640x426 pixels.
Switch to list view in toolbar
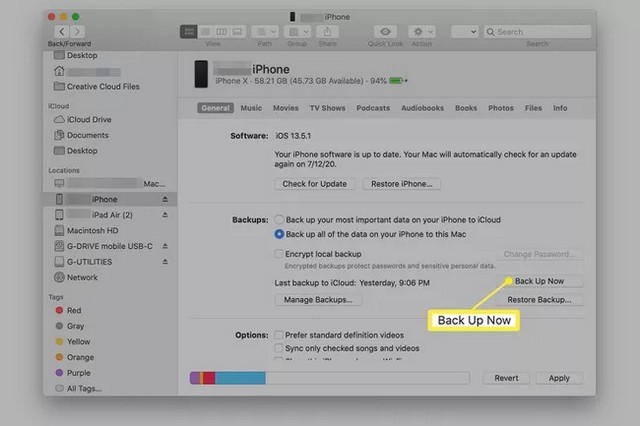205,31
